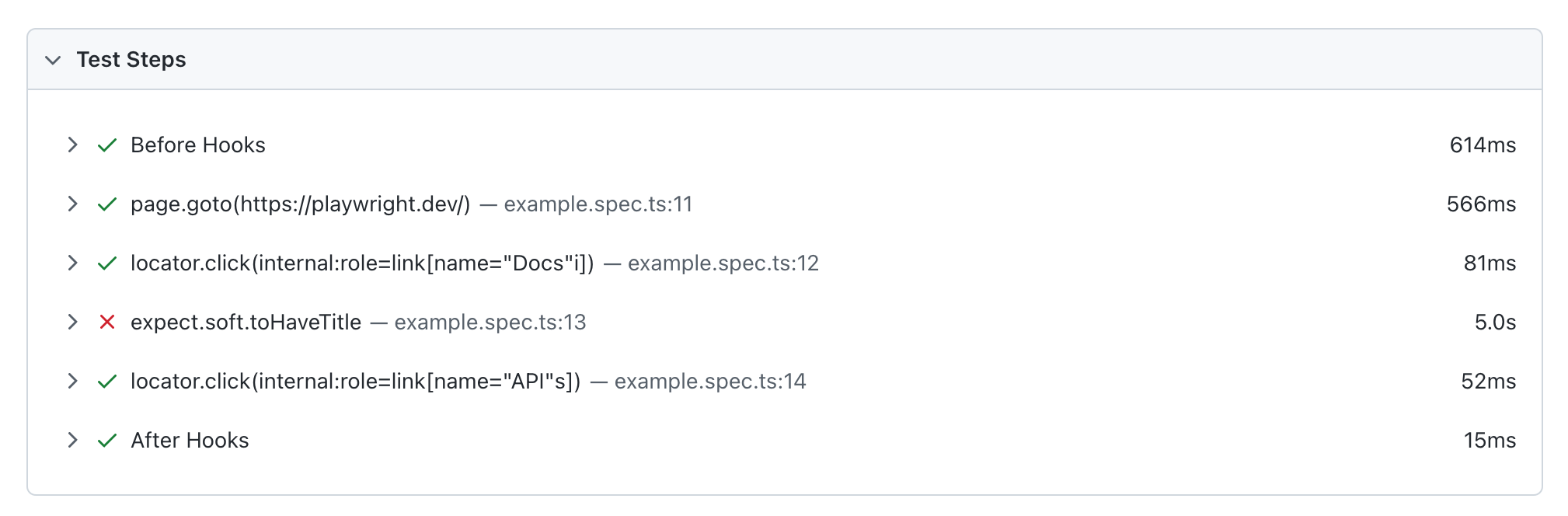Click the green check beside Docs locator.click
The image size is (1568, 516).
(x=107, y=263)
